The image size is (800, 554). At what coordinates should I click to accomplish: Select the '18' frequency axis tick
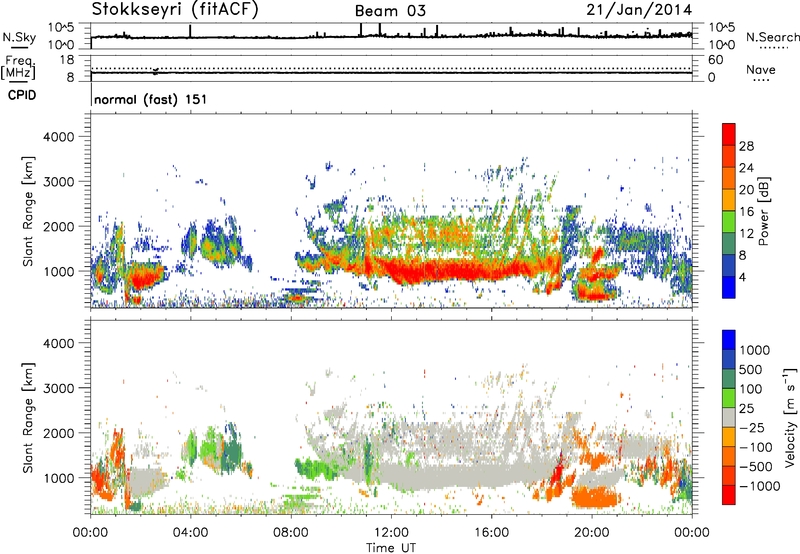(x=67, y=60)
